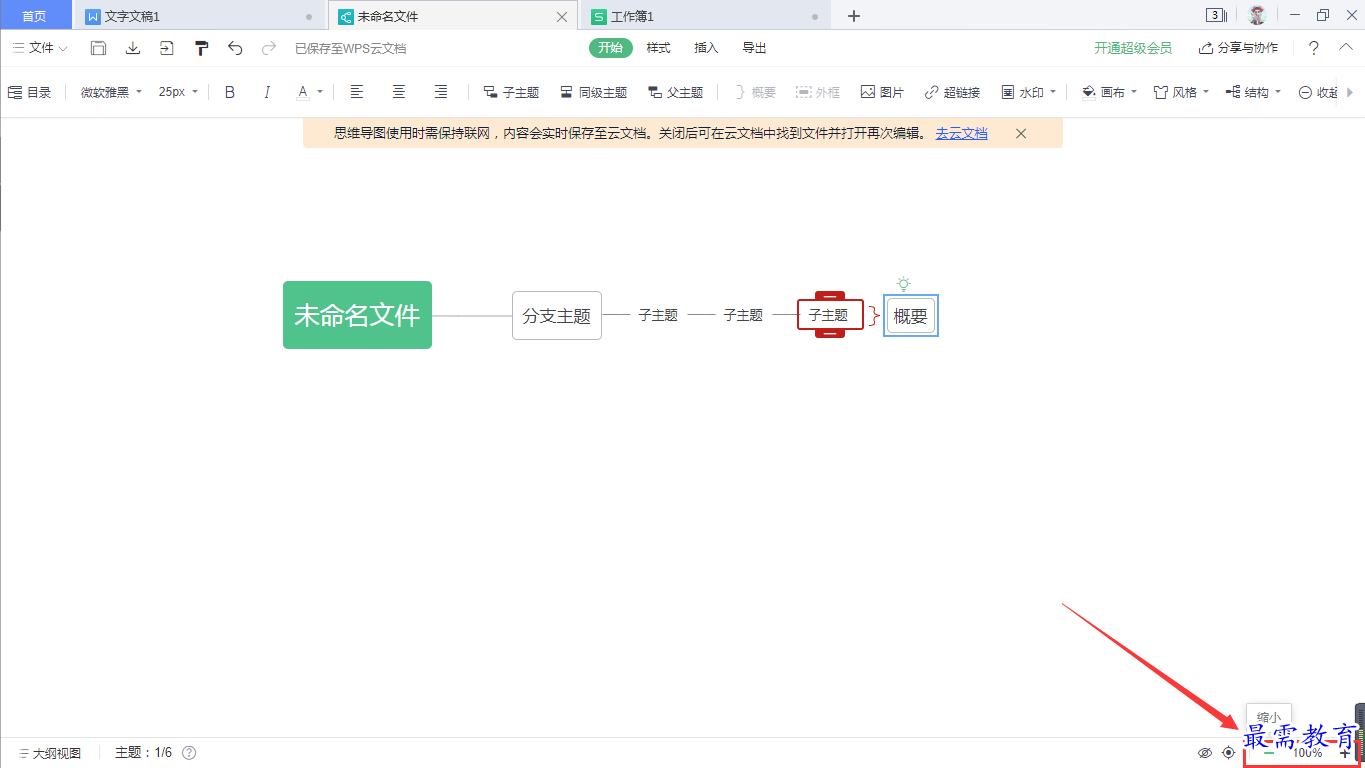Select the red-bordered selected 子主题 node

coord(830,315)
